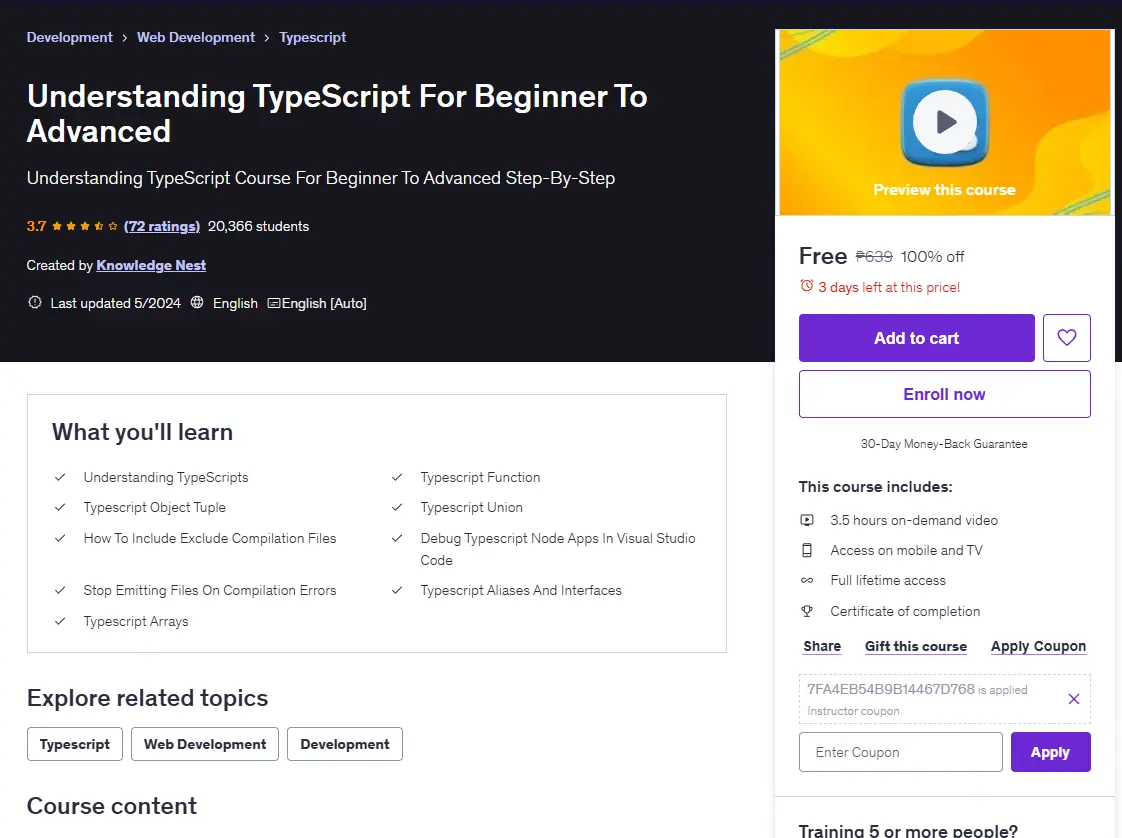Open the Web Development breadcrumb link

click(195, 37)
